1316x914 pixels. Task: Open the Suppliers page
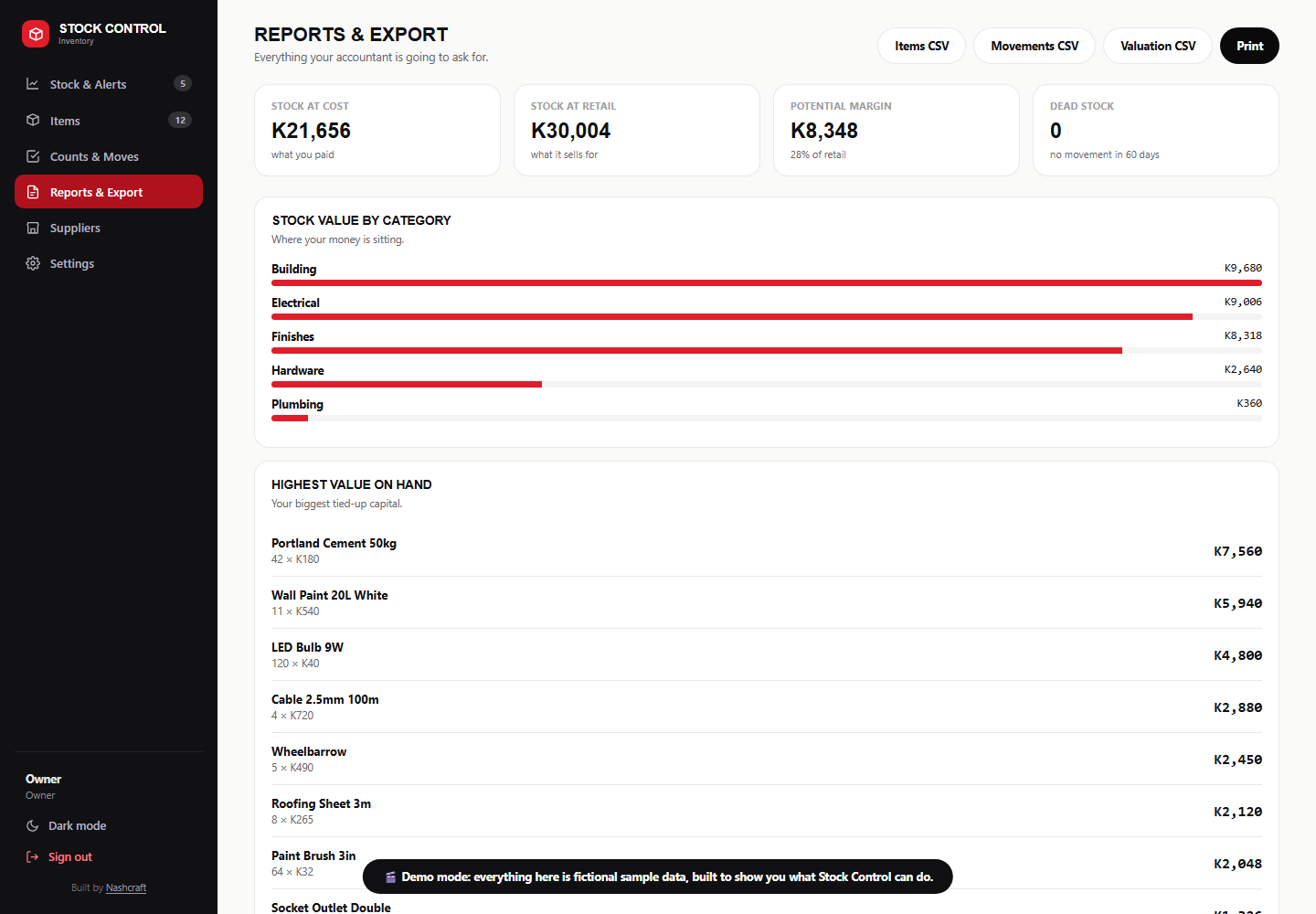tap(109, 228)
